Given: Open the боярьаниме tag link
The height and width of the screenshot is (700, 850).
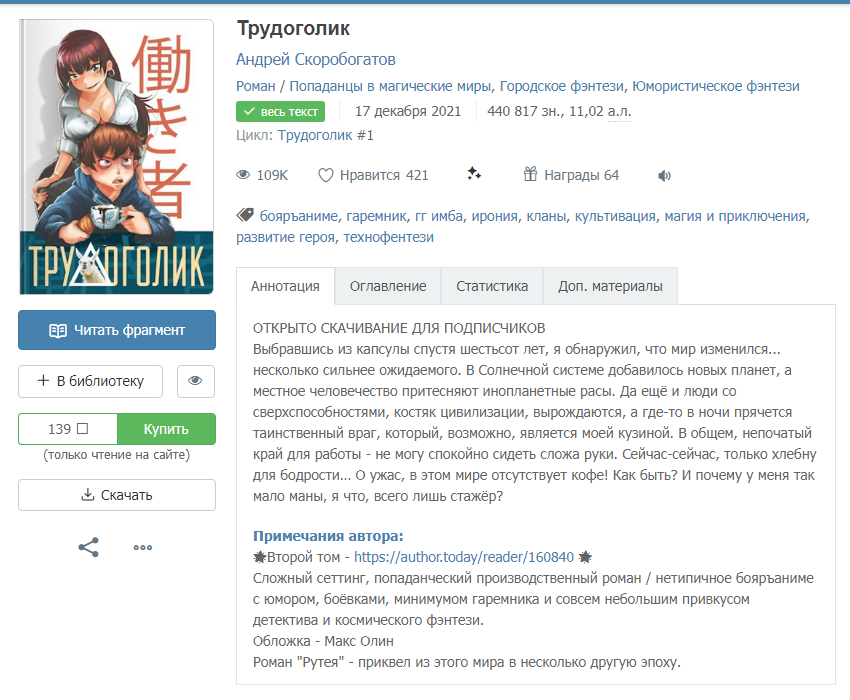Looking at the screenshot, I should tap(297, 216).
